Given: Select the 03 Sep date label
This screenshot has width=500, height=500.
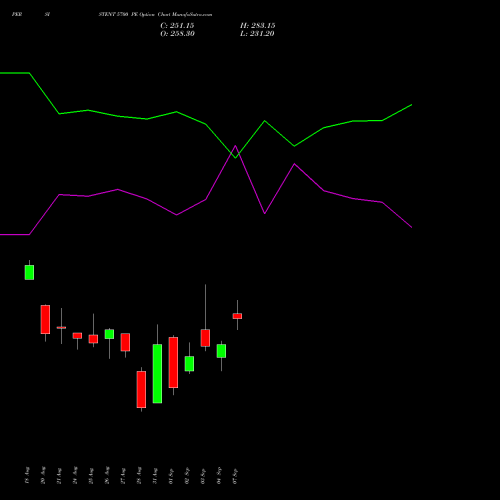Looking at the screenshot, I should [203, 475].
